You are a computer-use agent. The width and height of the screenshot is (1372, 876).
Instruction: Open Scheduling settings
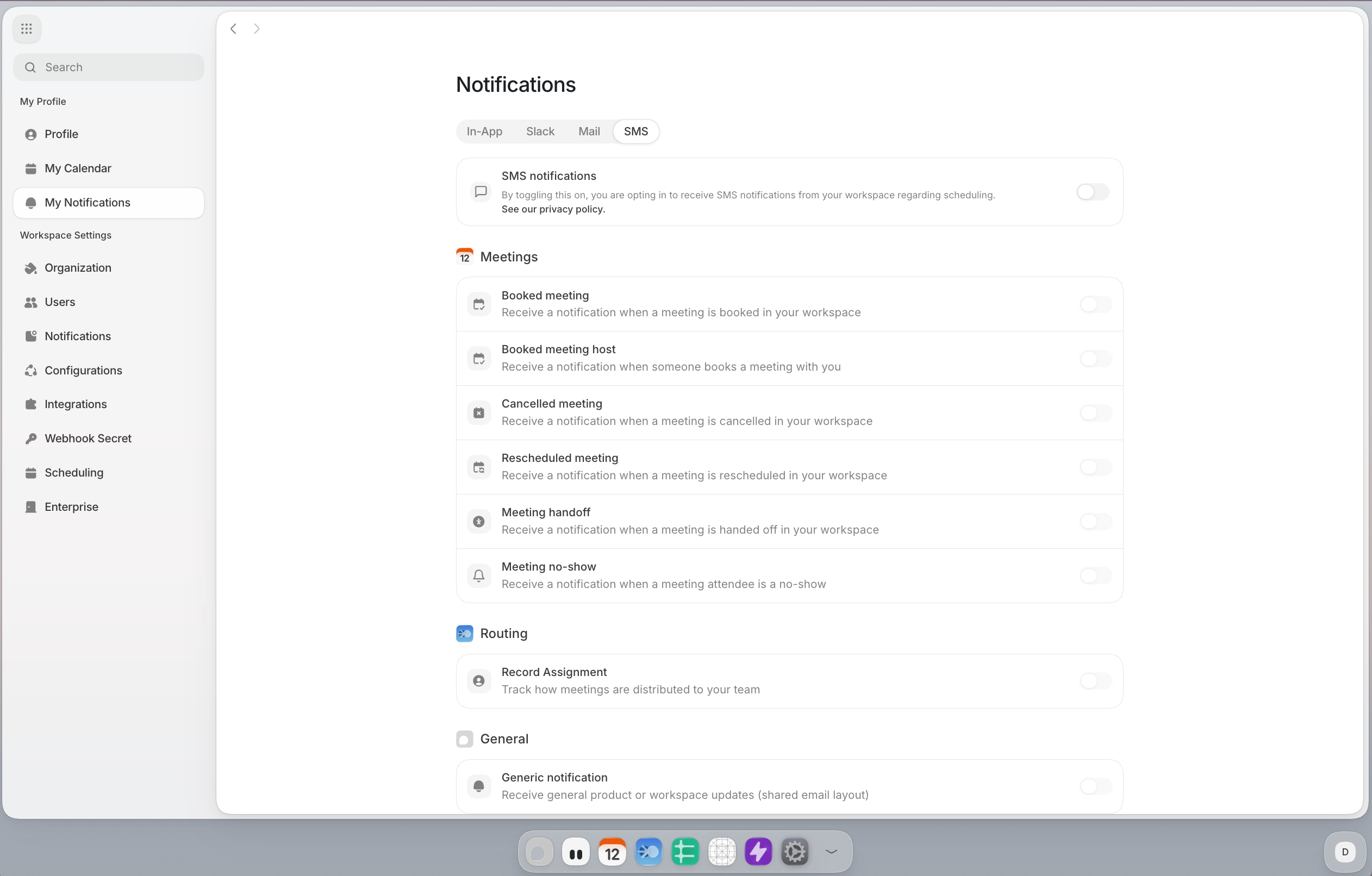tap(109, 473)
